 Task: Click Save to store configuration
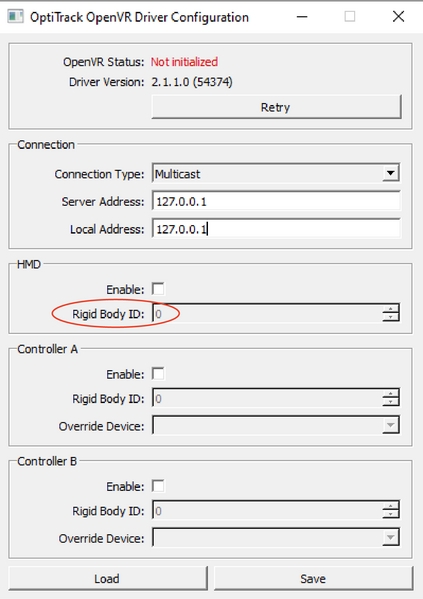[313, 578]
